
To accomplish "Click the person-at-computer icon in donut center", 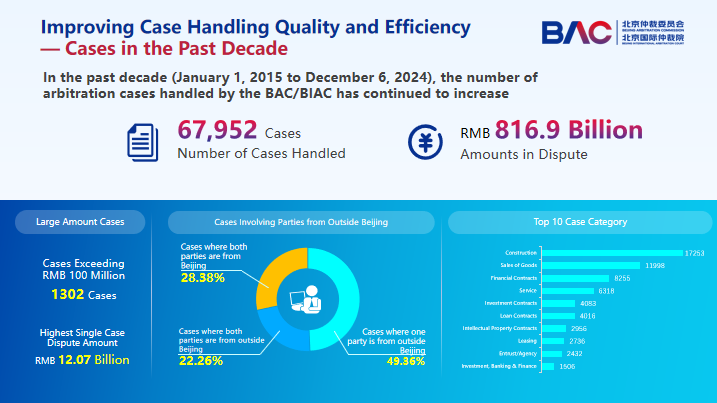I will [x=305, y=299].
